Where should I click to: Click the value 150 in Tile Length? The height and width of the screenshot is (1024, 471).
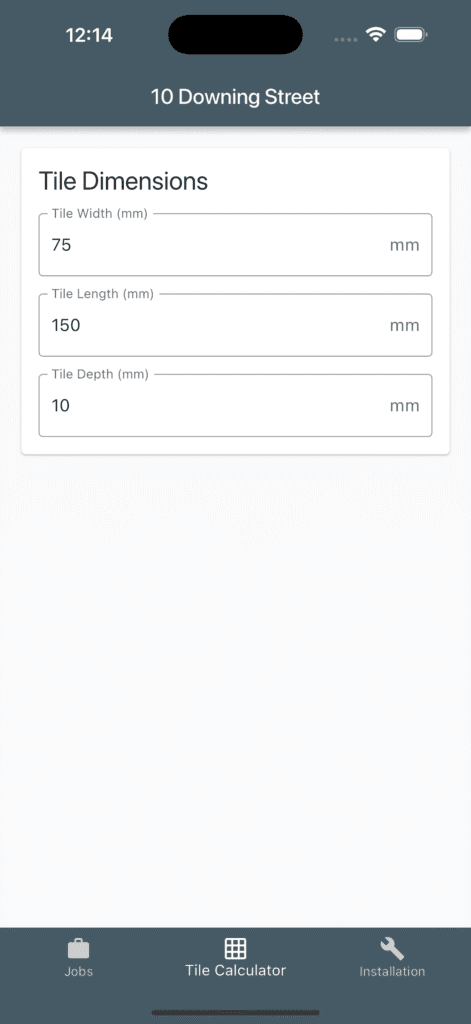[66, 326]
